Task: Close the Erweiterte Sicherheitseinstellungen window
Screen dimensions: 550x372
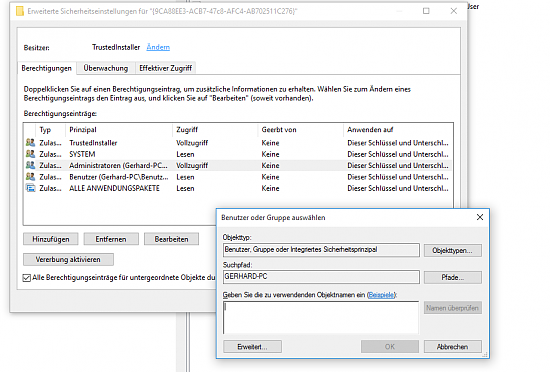Action: coord(454,11)
